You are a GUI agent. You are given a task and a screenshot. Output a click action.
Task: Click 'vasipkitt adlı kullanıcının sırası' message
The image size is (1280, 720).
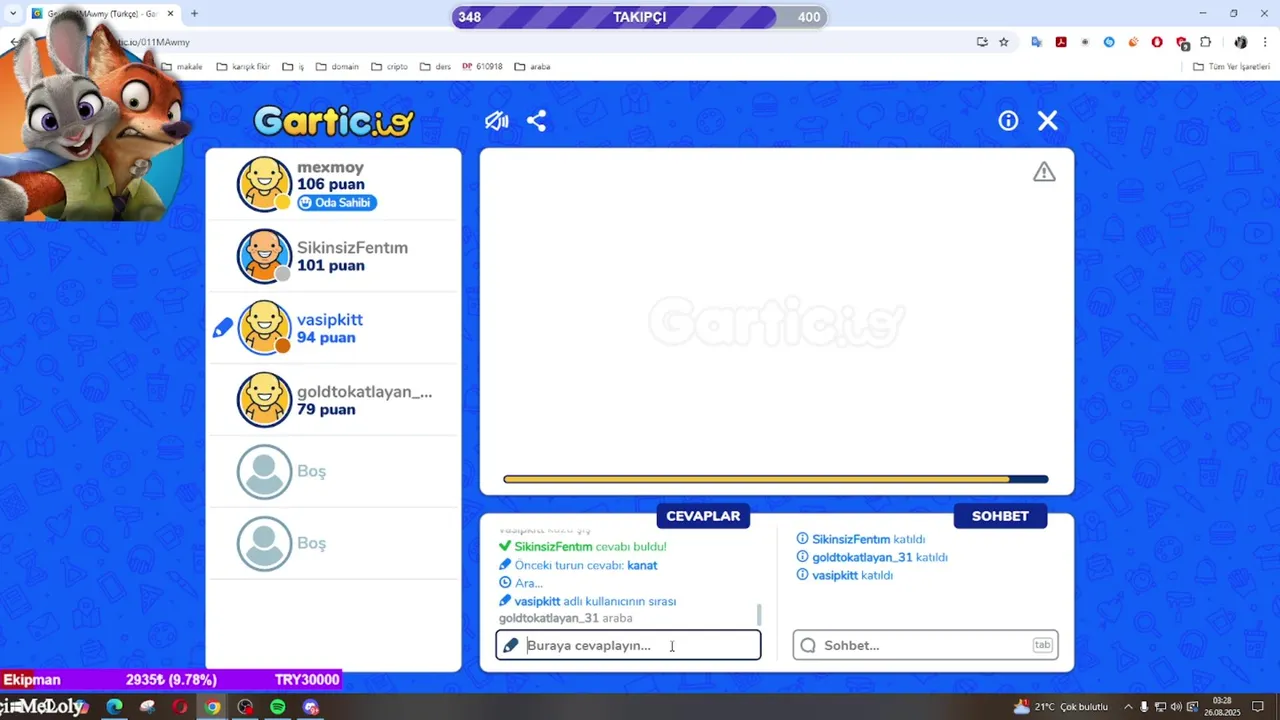coord(588,601)
